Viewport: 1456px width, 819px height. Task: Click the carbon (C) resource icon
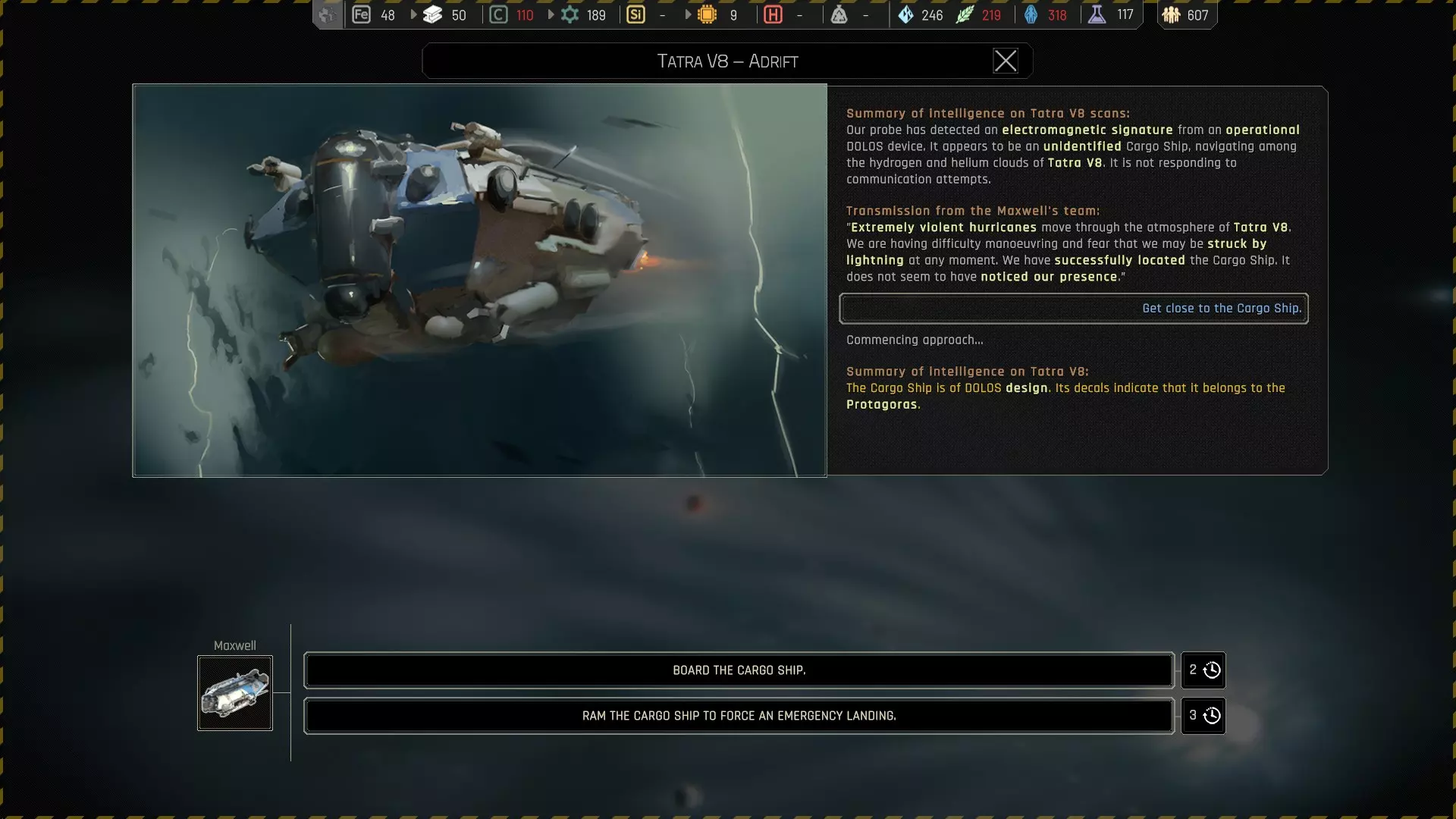point(498,15)
